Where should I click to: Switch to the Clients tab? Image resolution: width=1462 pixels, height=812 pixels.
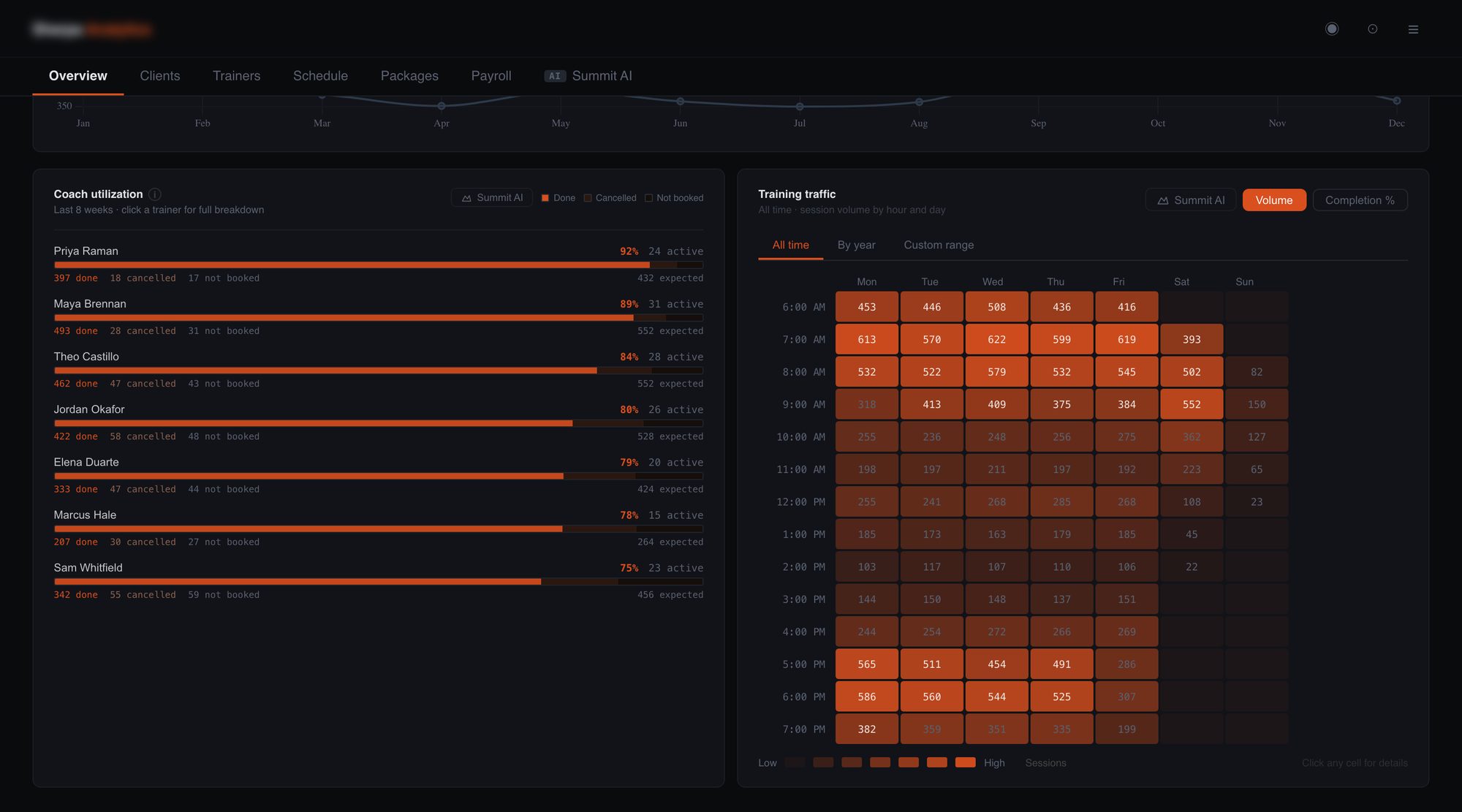point(160,76)
